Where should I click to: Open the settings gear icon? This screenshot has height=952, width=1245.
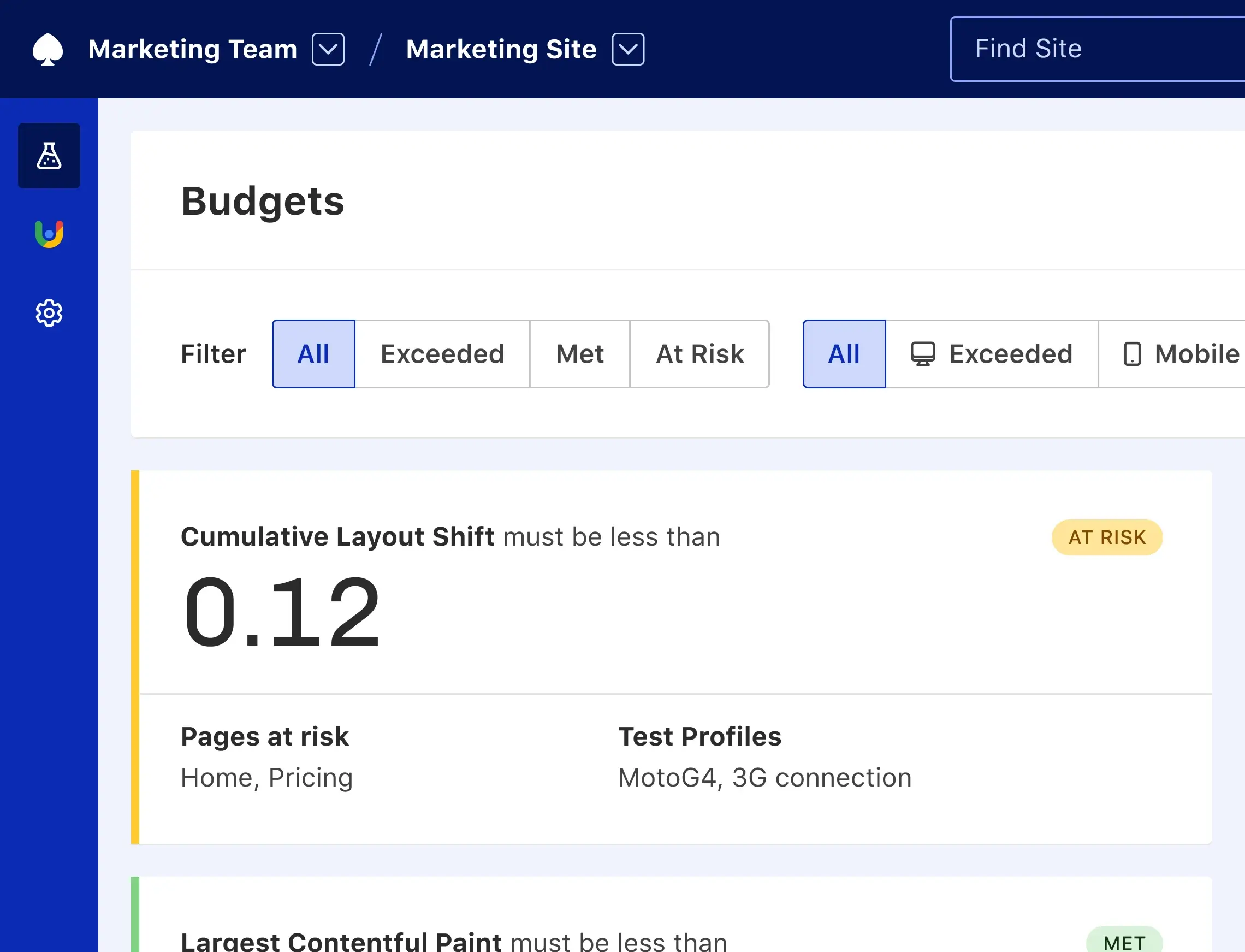[x=49, y=313]
